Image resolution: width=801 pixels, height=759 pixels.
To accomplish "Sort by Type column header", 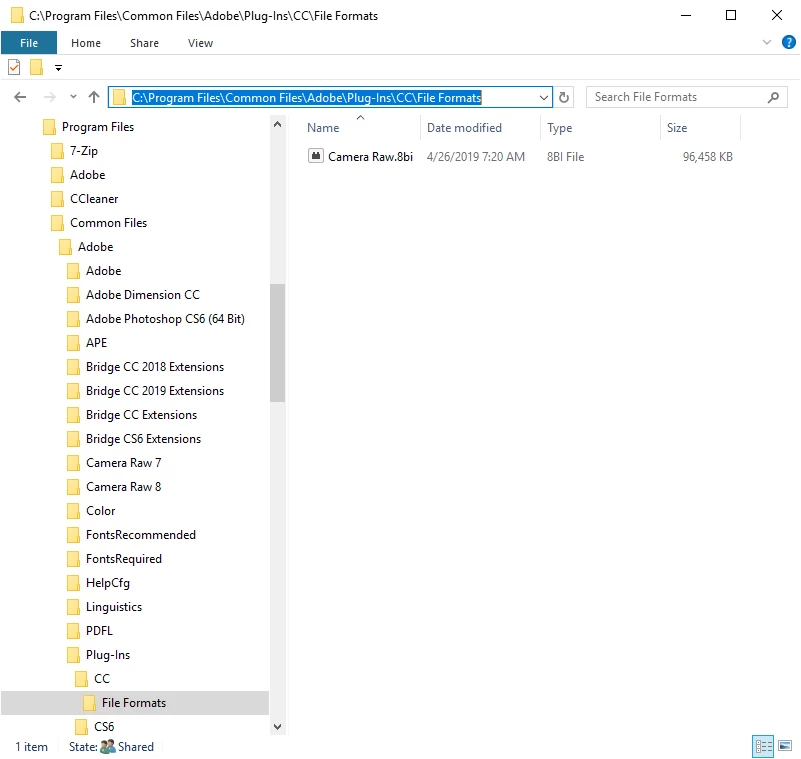I will pyautogui.click(x=559, y=128).
